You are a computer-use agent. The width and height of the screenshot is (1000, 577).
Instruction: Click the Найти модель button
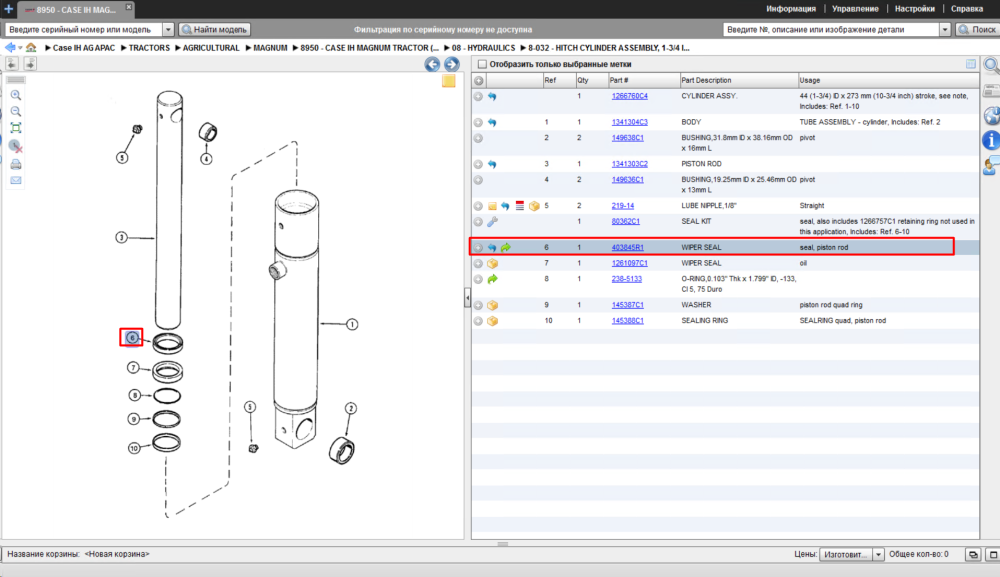(x=215, y=29)
